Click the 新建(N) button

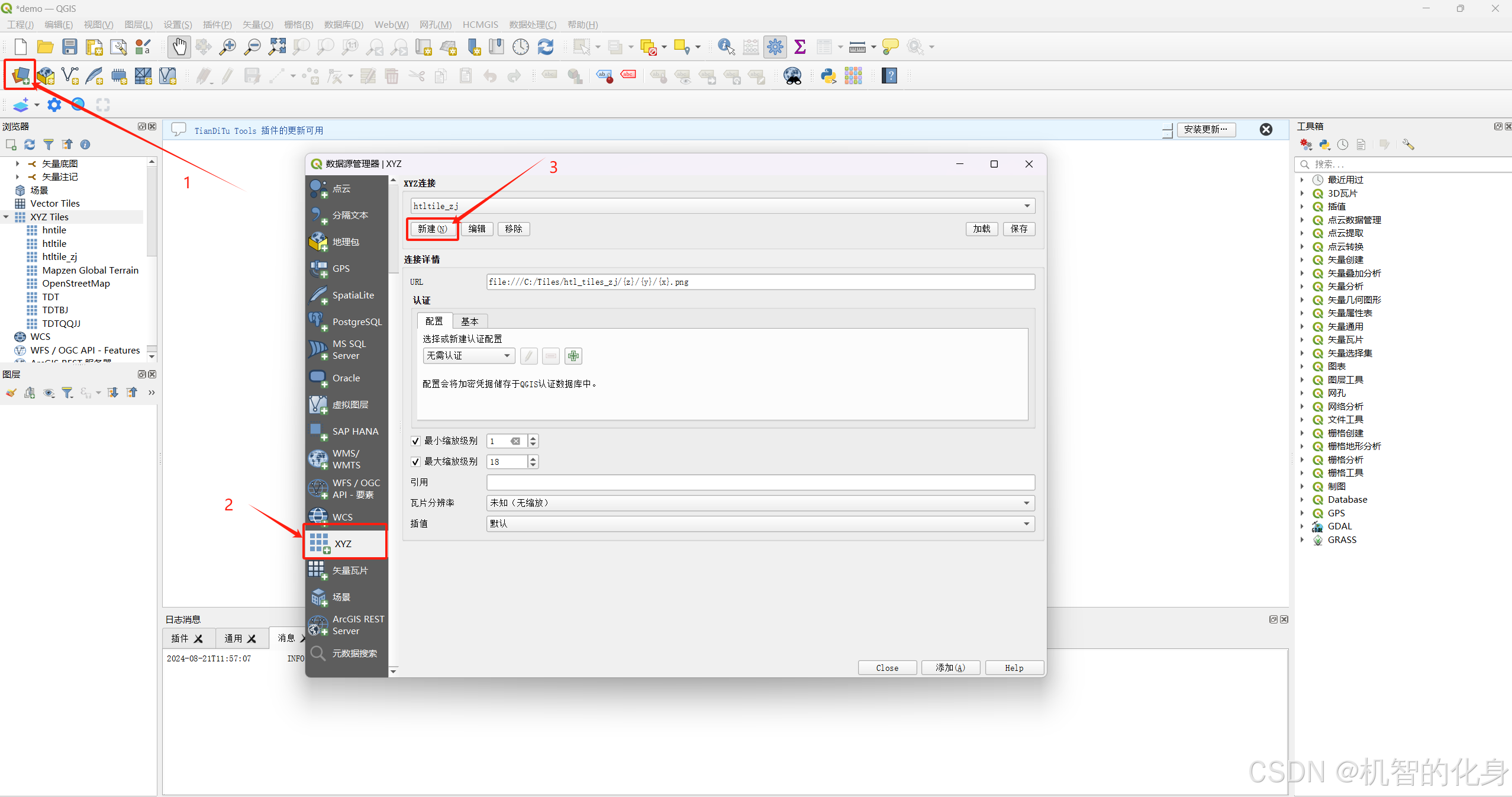pyautogui.click(x=432, y=229)
